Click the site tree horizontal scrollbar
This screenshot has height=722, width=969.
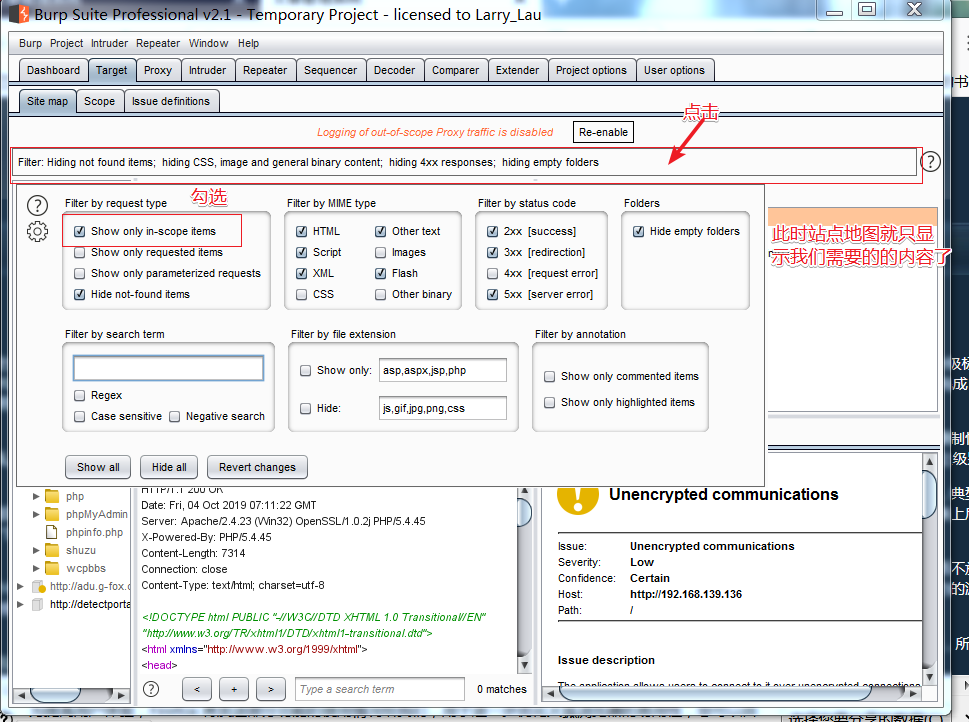71,695
